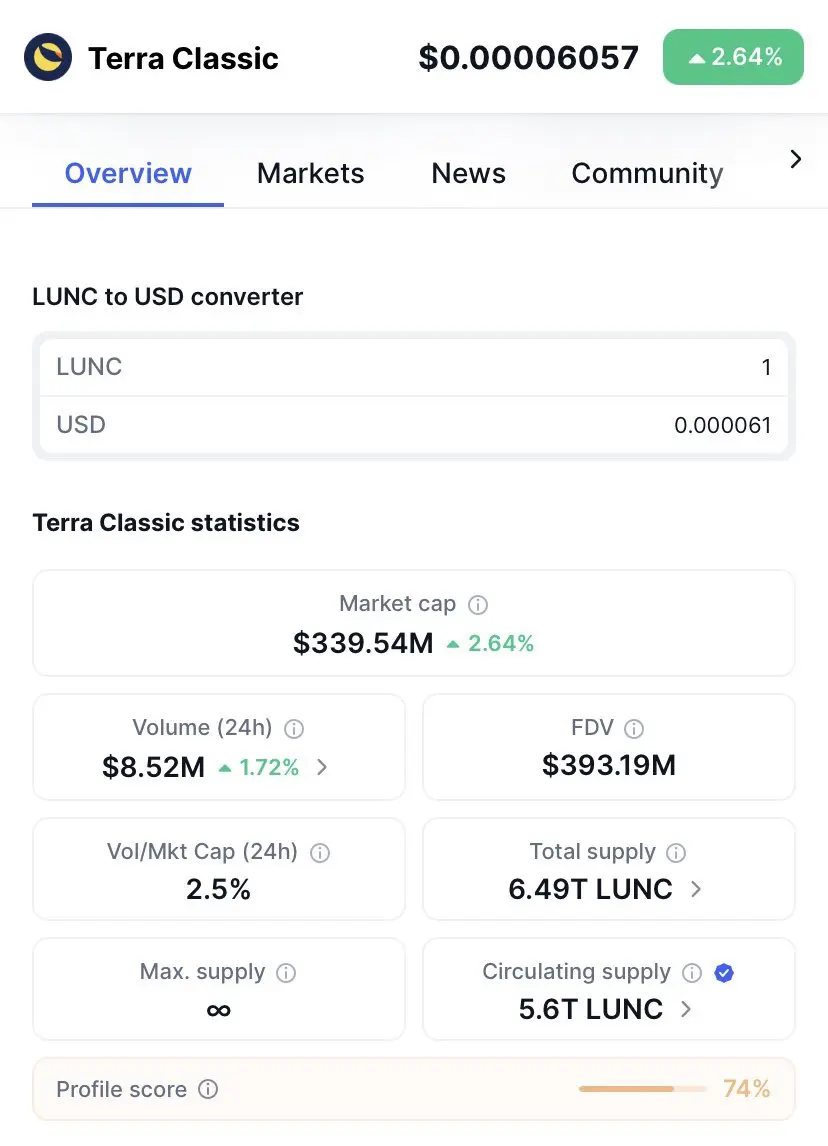The width and height of the screenshot is (828, 1146).
Task: Click the Terra Classic coin logo
Action: (48, 57)
